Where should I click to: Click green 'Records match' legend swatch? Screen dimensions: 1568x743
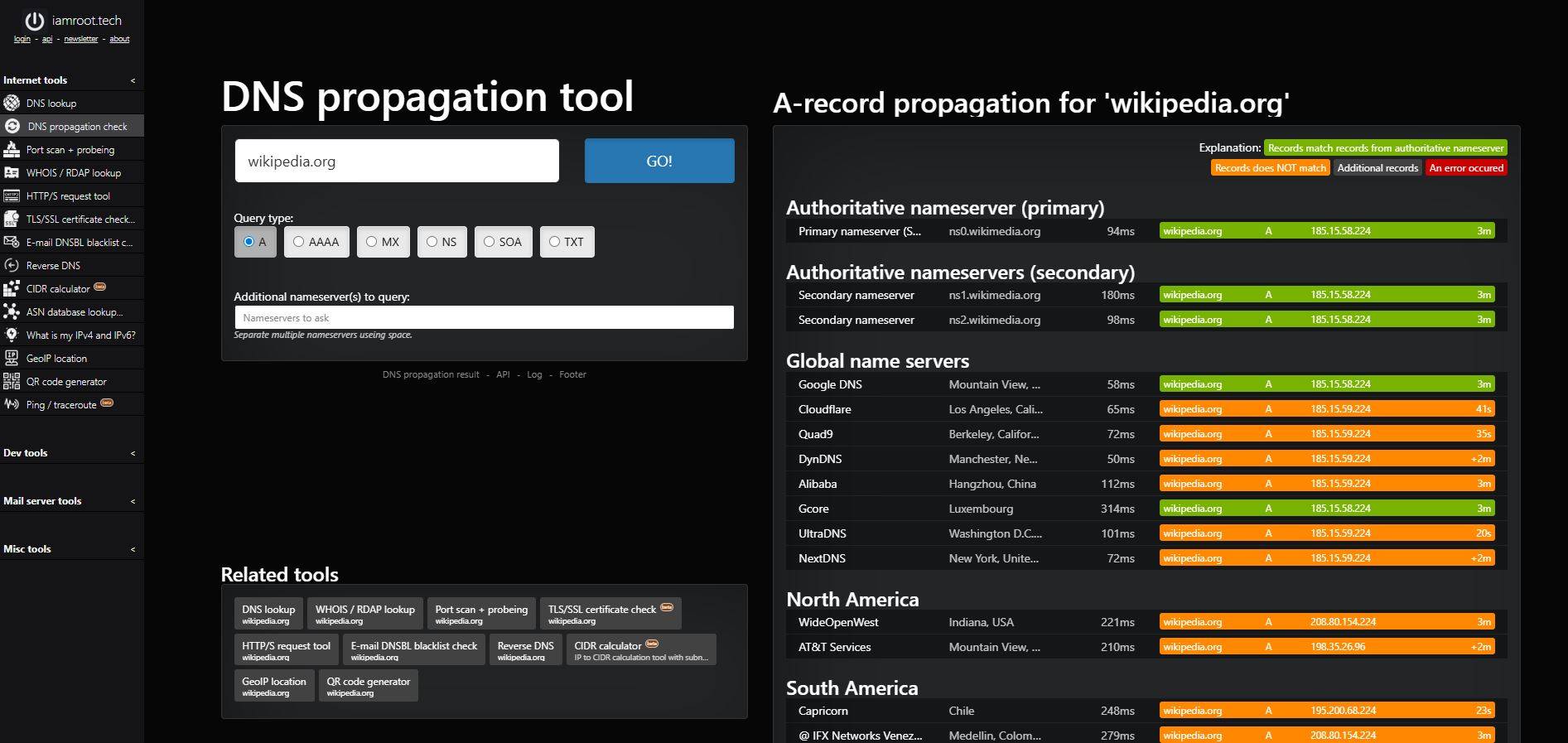[x=1386, y=148]
